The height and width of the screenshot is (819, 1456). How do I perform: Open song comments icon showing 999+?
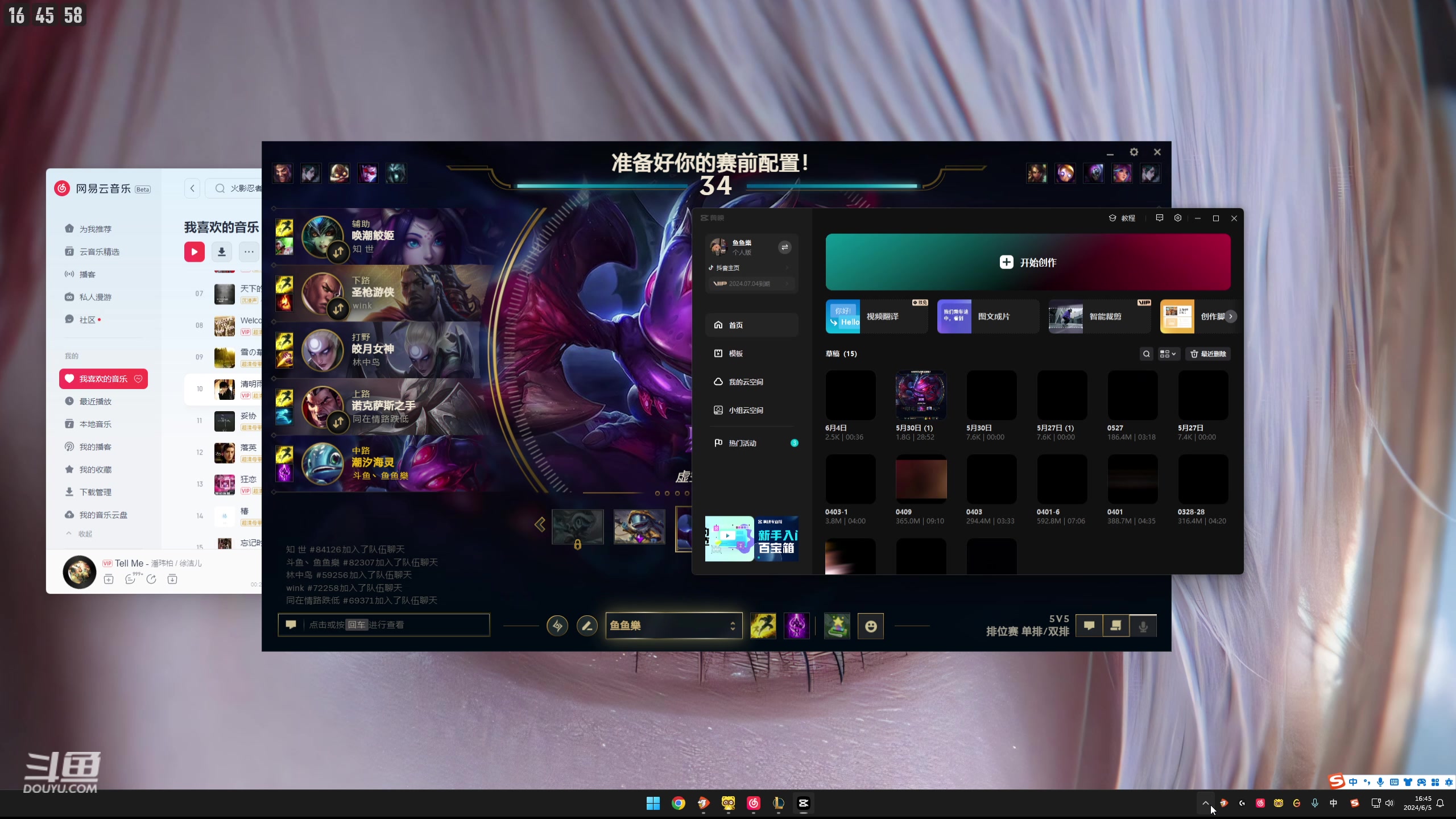coord(131,579)
